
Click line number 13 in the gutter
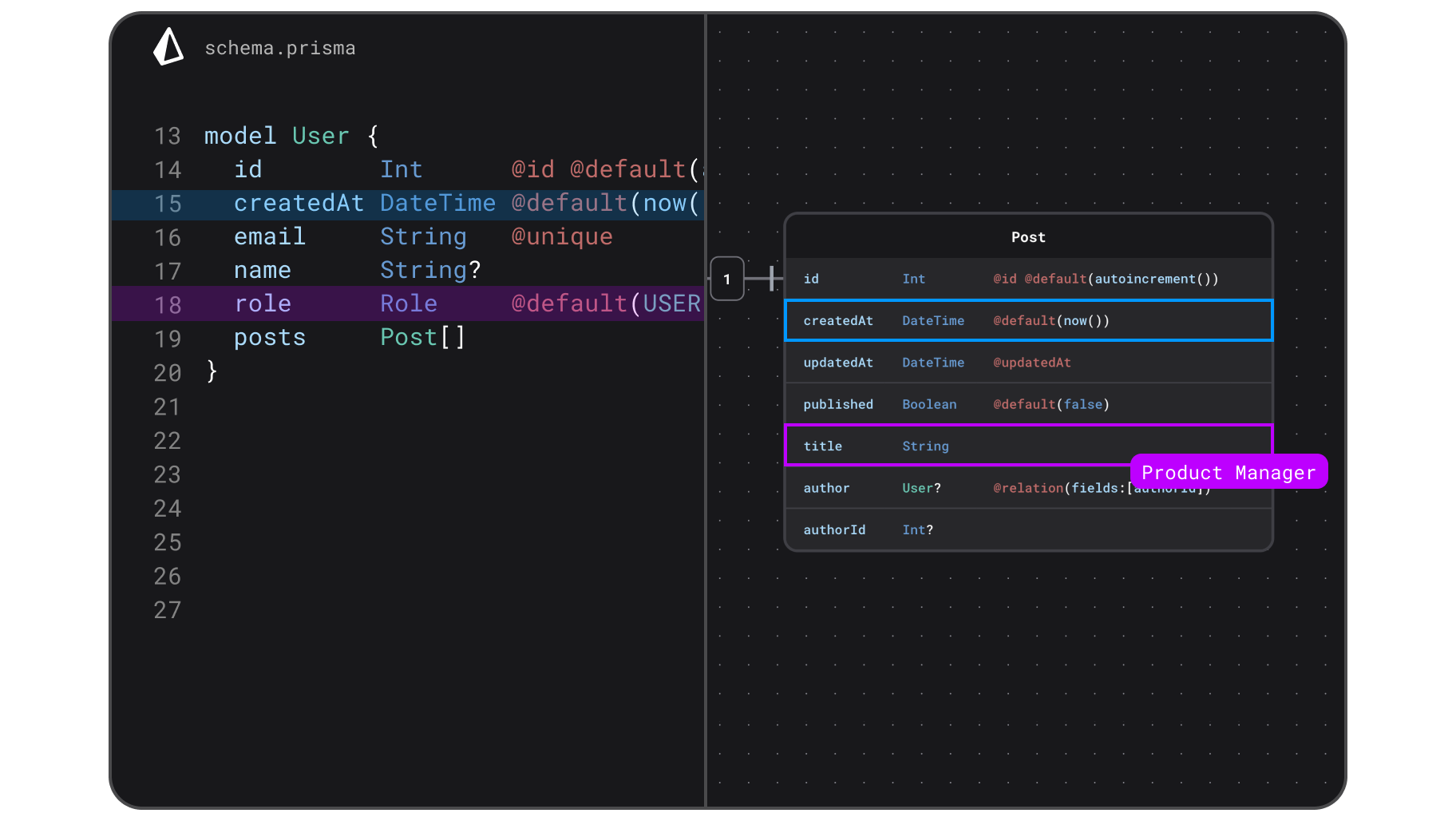(x=168, y=136)
